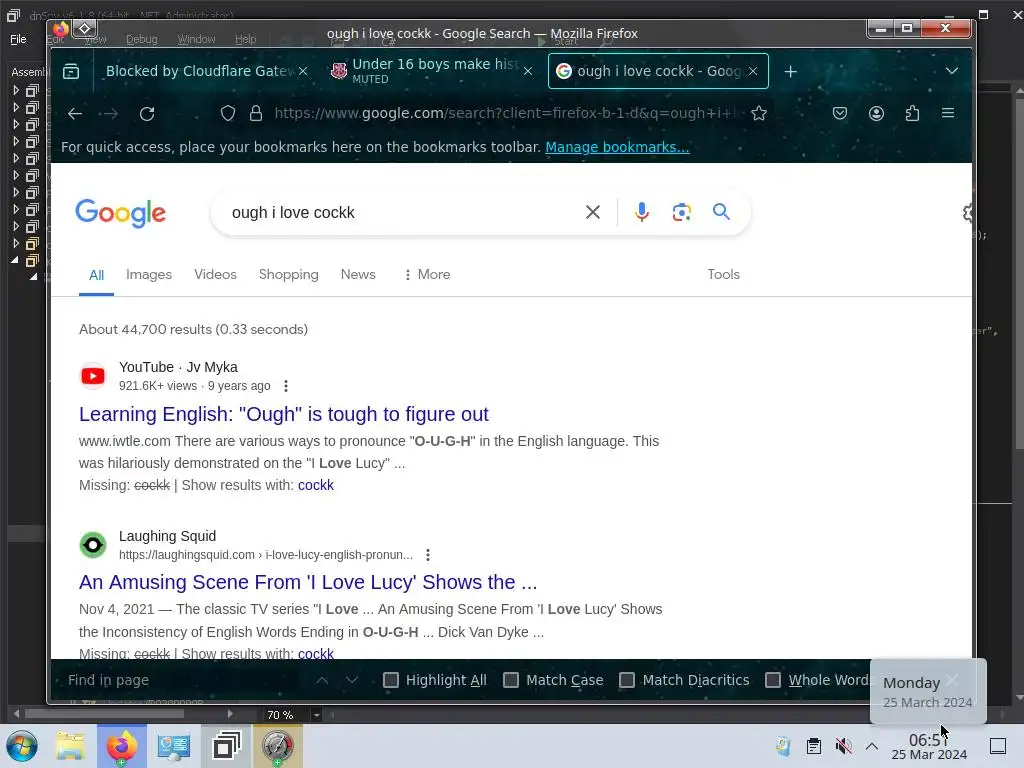Show hidden tray icons chevron

872,746
